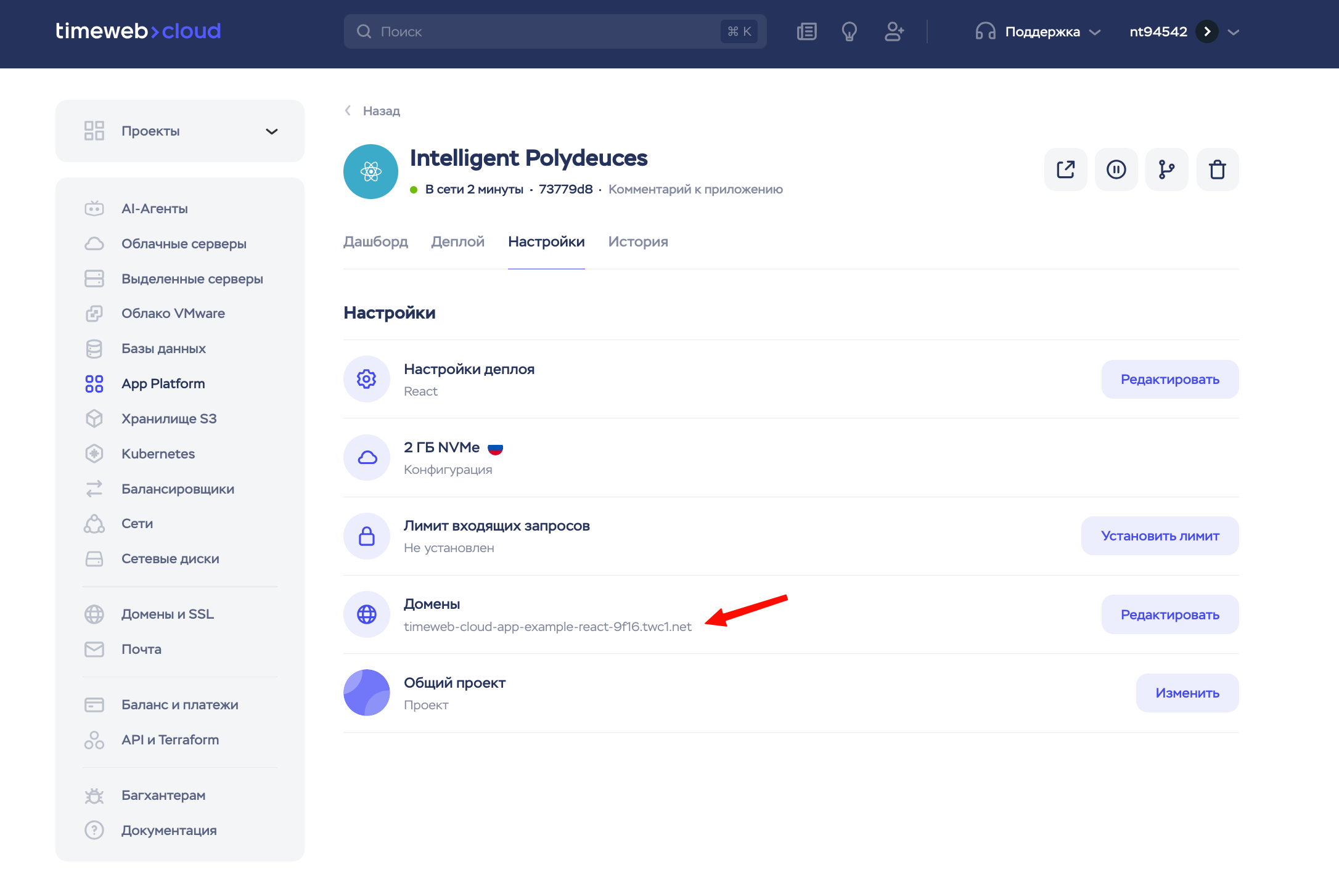Open the Дашборд tab
Screen dimensions: 1339x896
[375, 242]
